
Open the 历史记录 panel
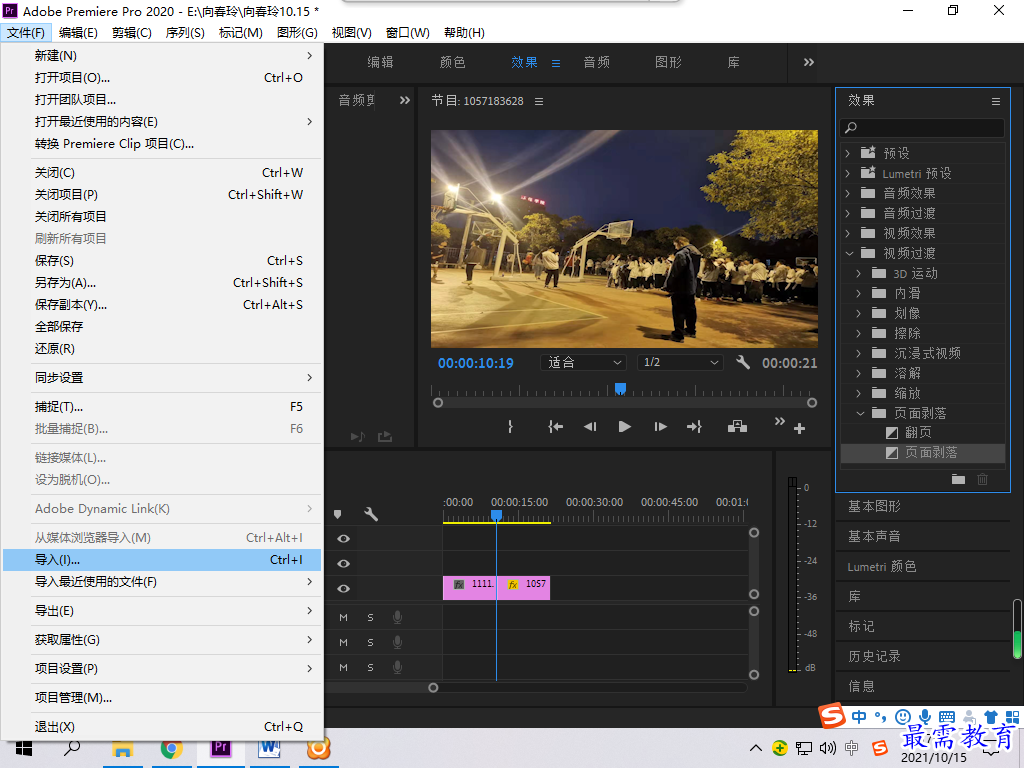[x=874, y=656]
